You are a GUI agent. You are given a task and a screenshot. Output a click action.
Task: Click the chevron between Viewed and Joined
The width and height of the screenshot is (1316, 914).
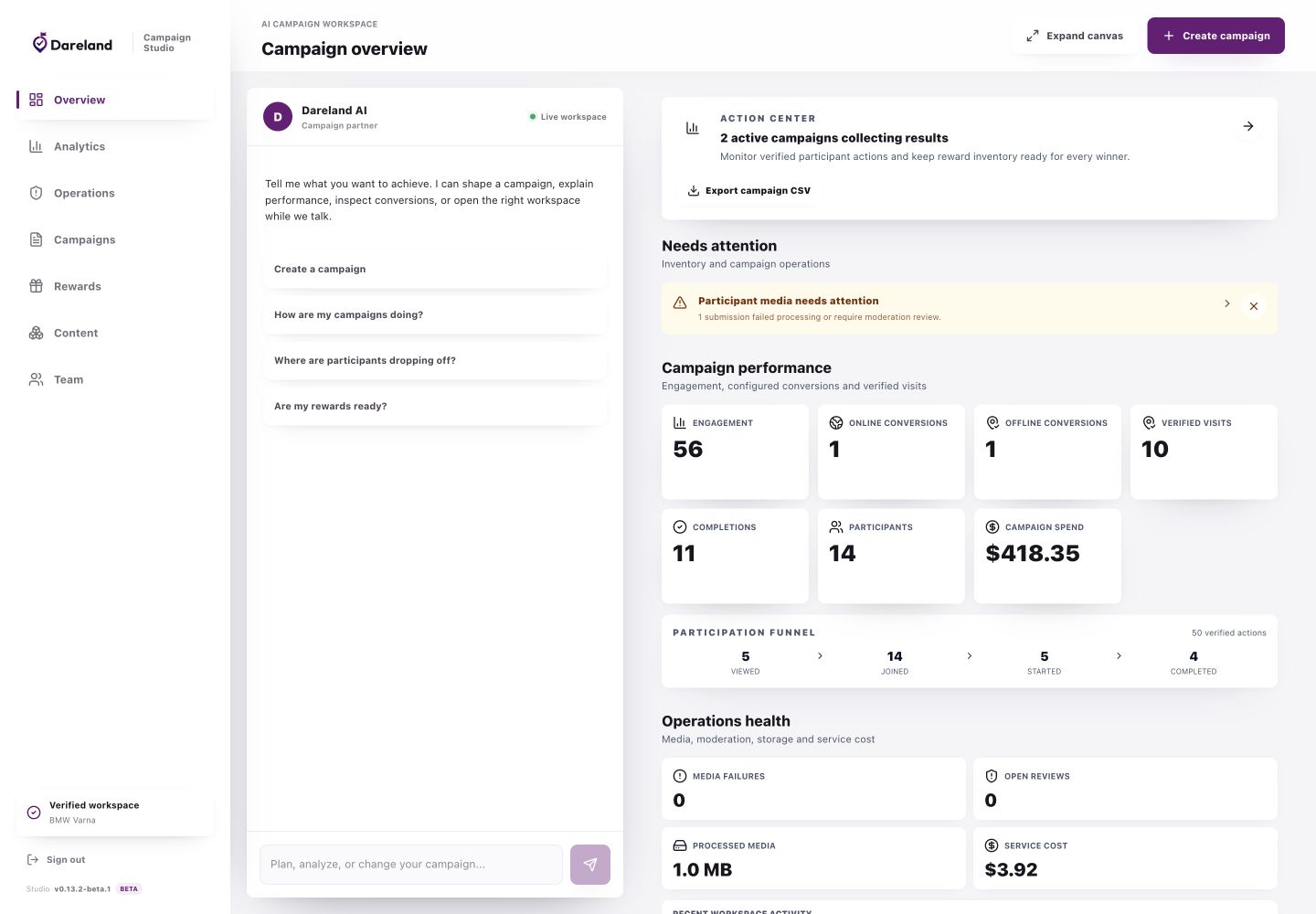click(820, 656)
